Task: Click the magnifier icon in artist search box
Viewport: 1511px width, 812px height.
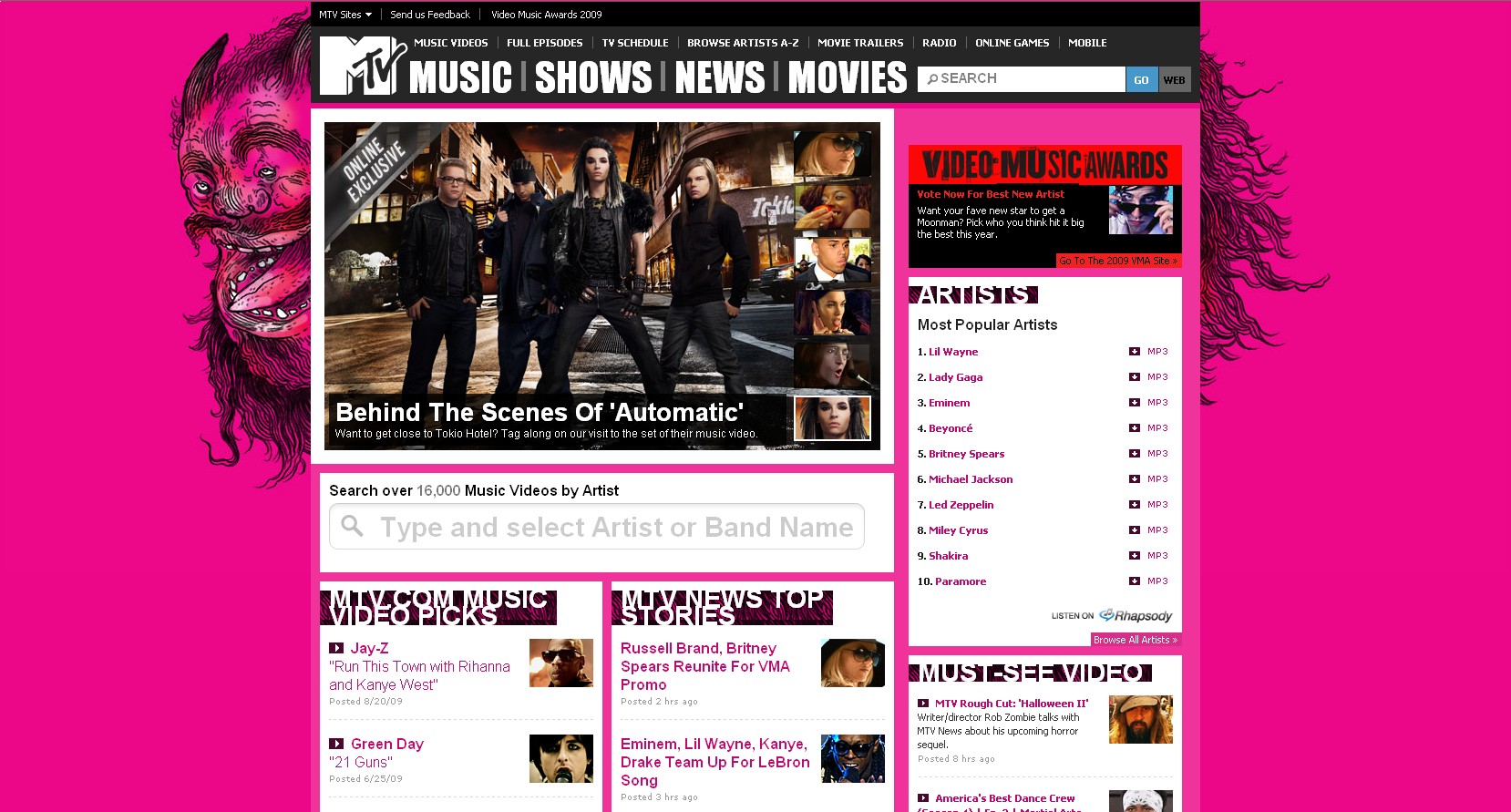Action: [352, 527]
